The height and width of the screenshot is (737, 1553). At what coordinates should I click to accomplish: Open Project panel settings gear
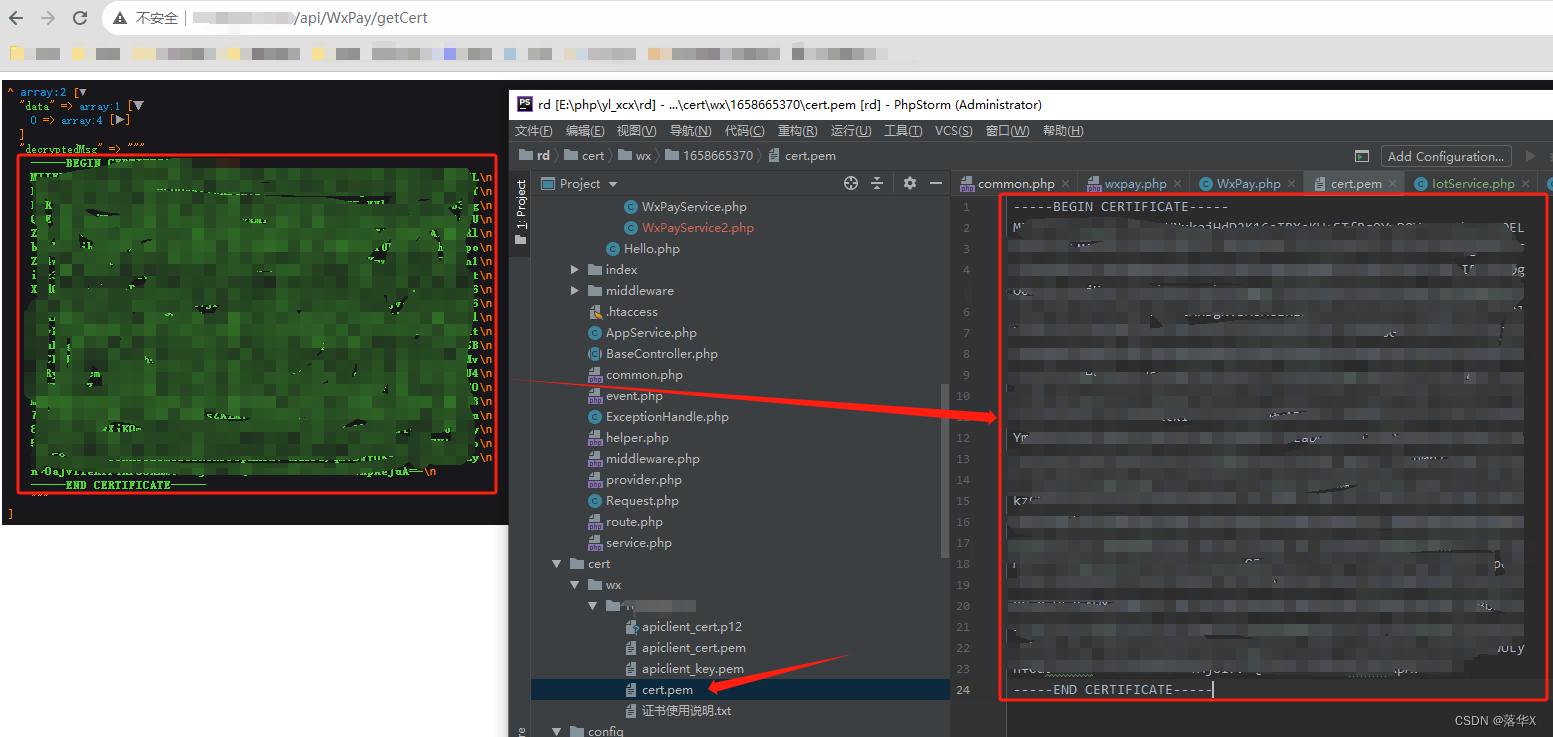910,183
